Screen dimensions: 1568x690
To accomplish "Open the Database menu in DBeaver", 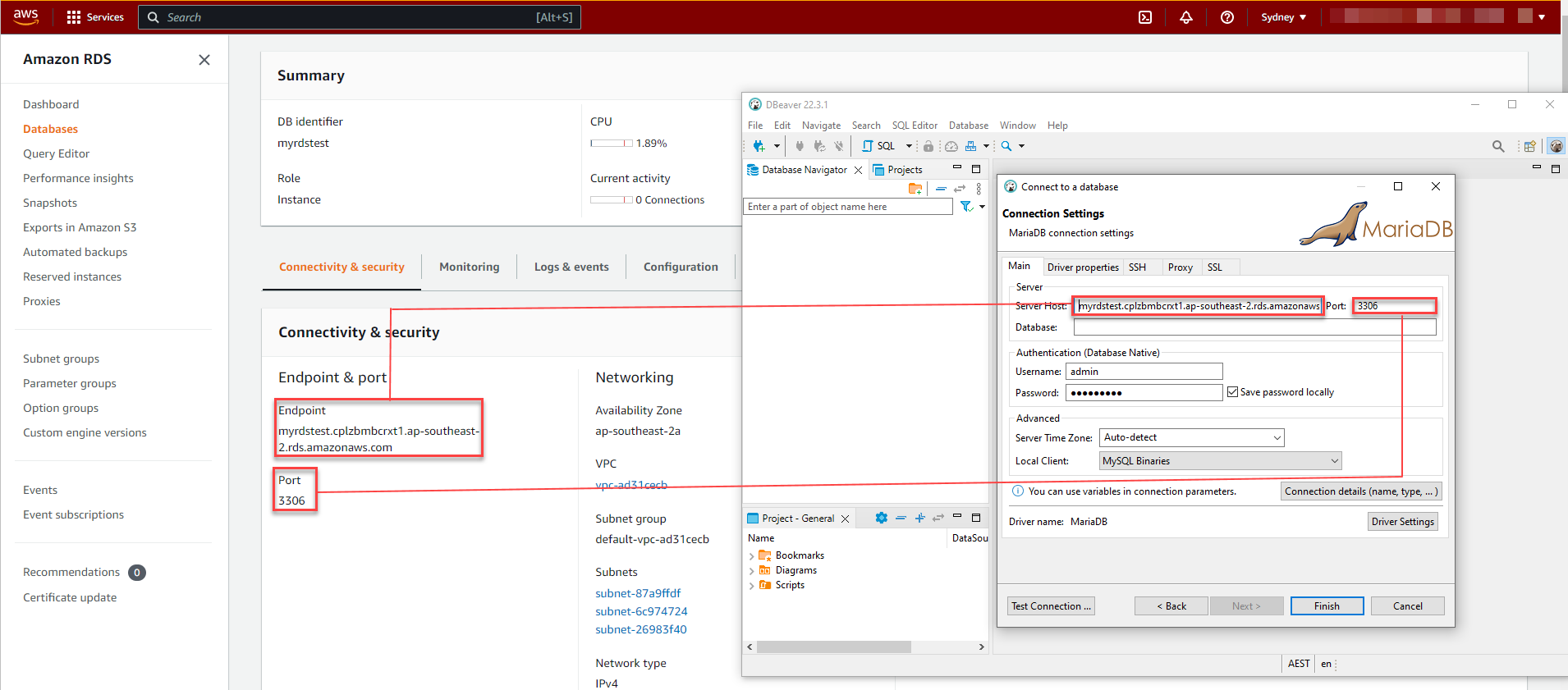I will [x=968, y=126].
